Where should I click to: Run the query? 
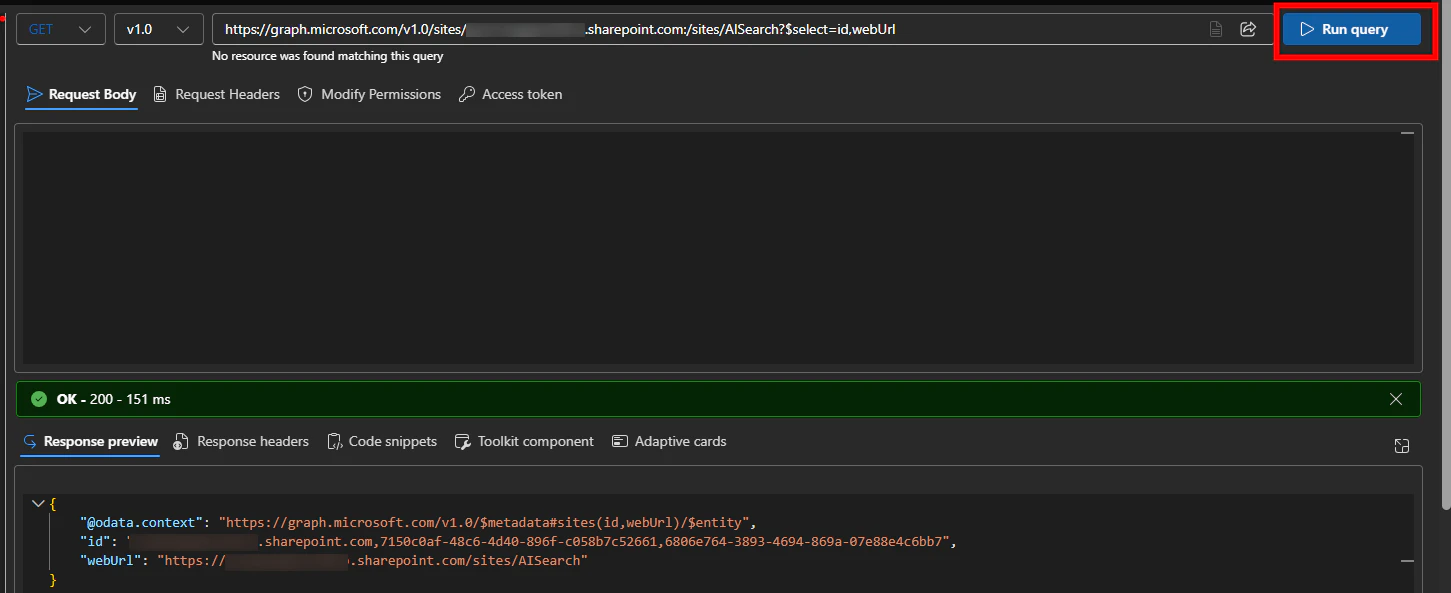(1351, 29)
